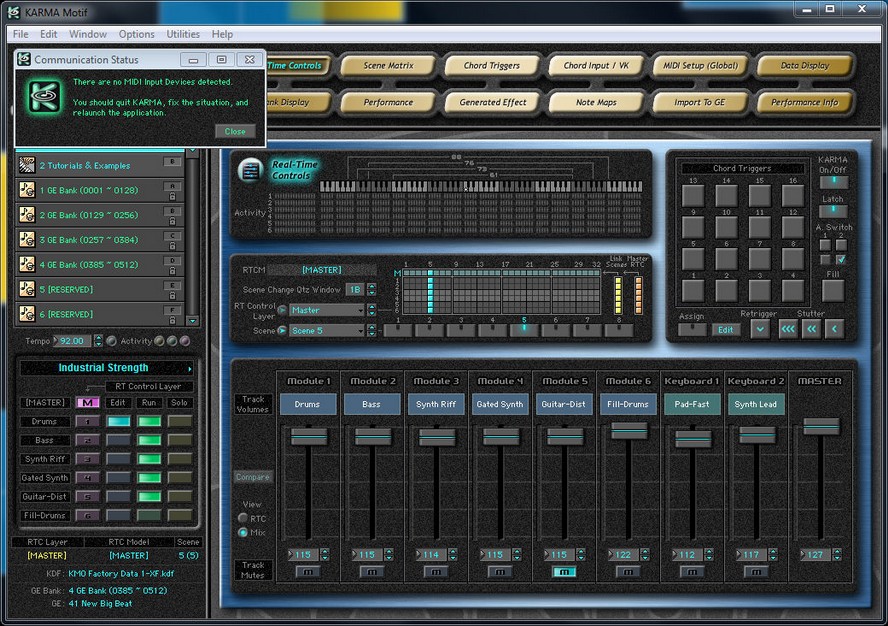This screenshot has height=626, width=888.
Task: Click the single-arrow Stutter button
Action: pyautogui.click(x=834, y=329)
